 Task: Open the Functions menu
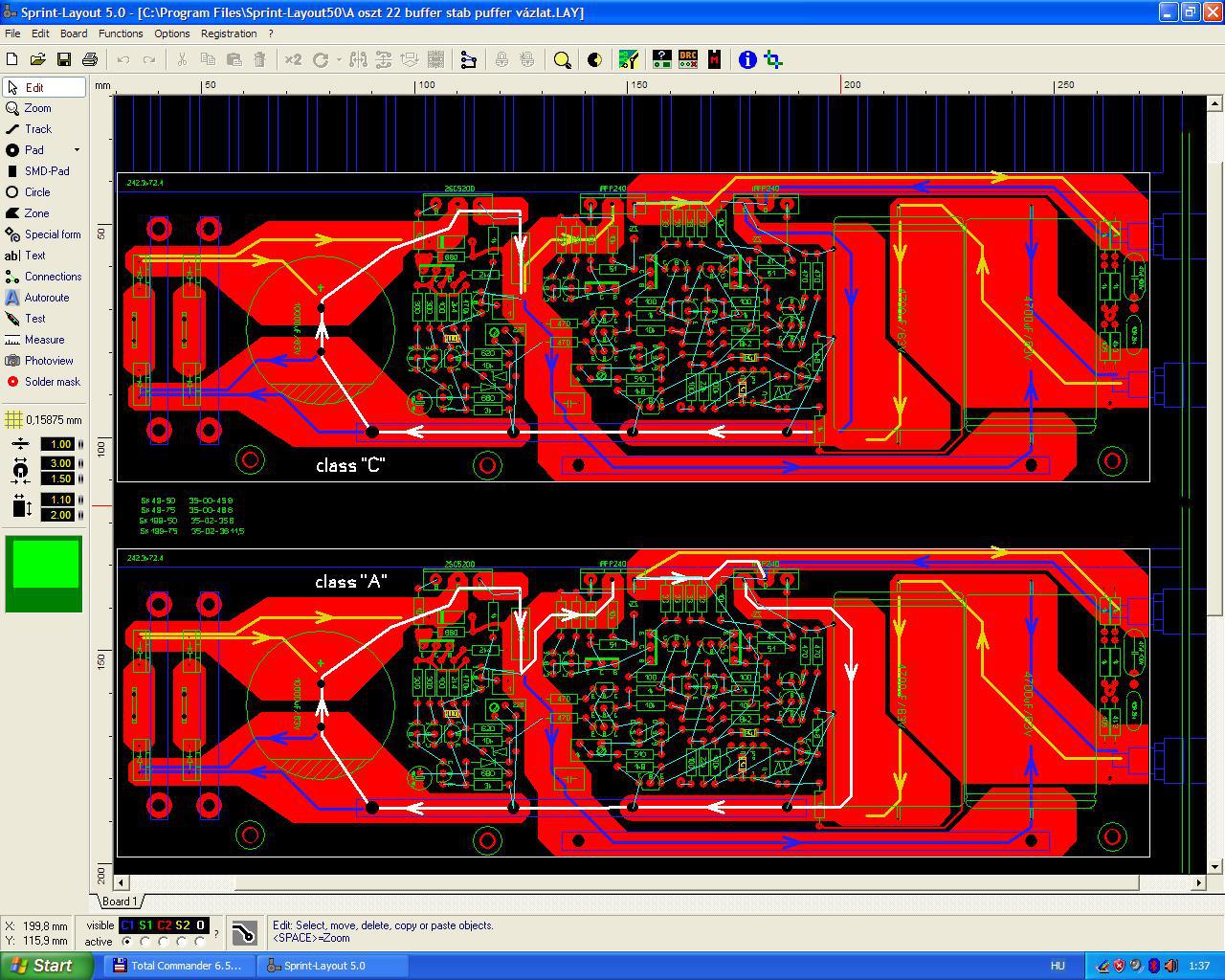click(121, 33)
